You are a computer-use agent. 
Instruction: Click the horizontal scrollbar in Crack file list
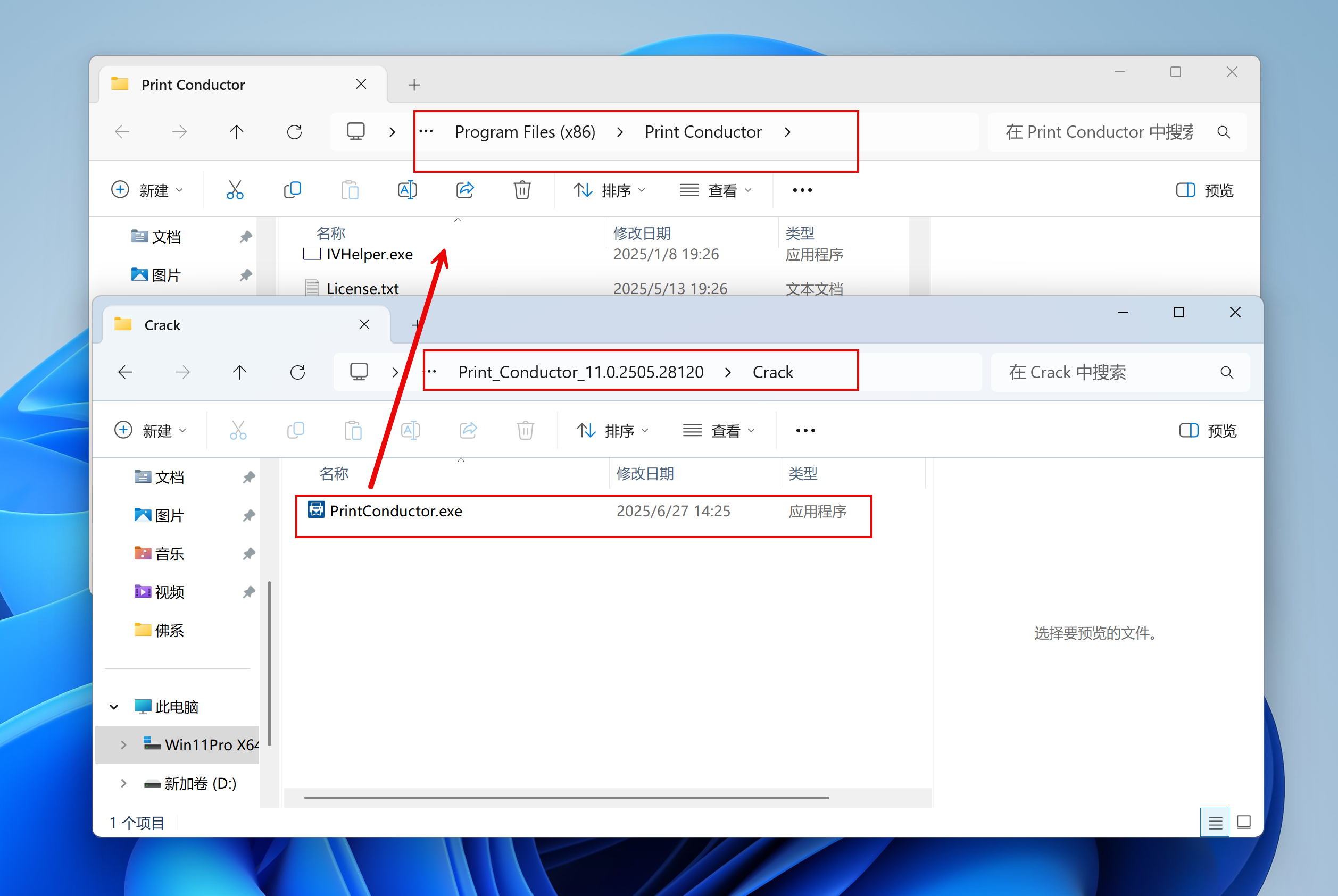tap(566, 797)
